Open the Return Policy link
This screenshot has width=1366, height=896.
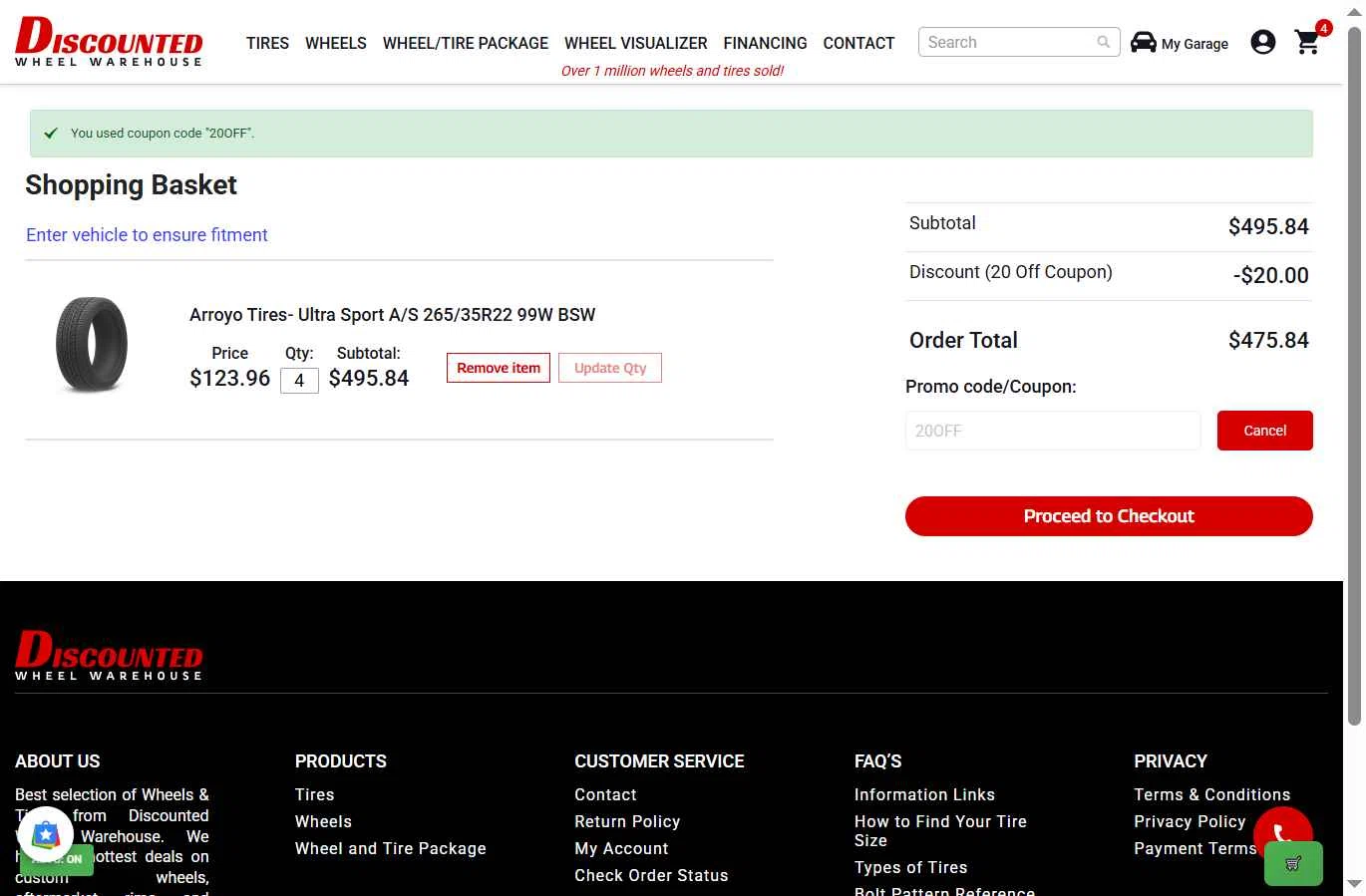point(627,821)
